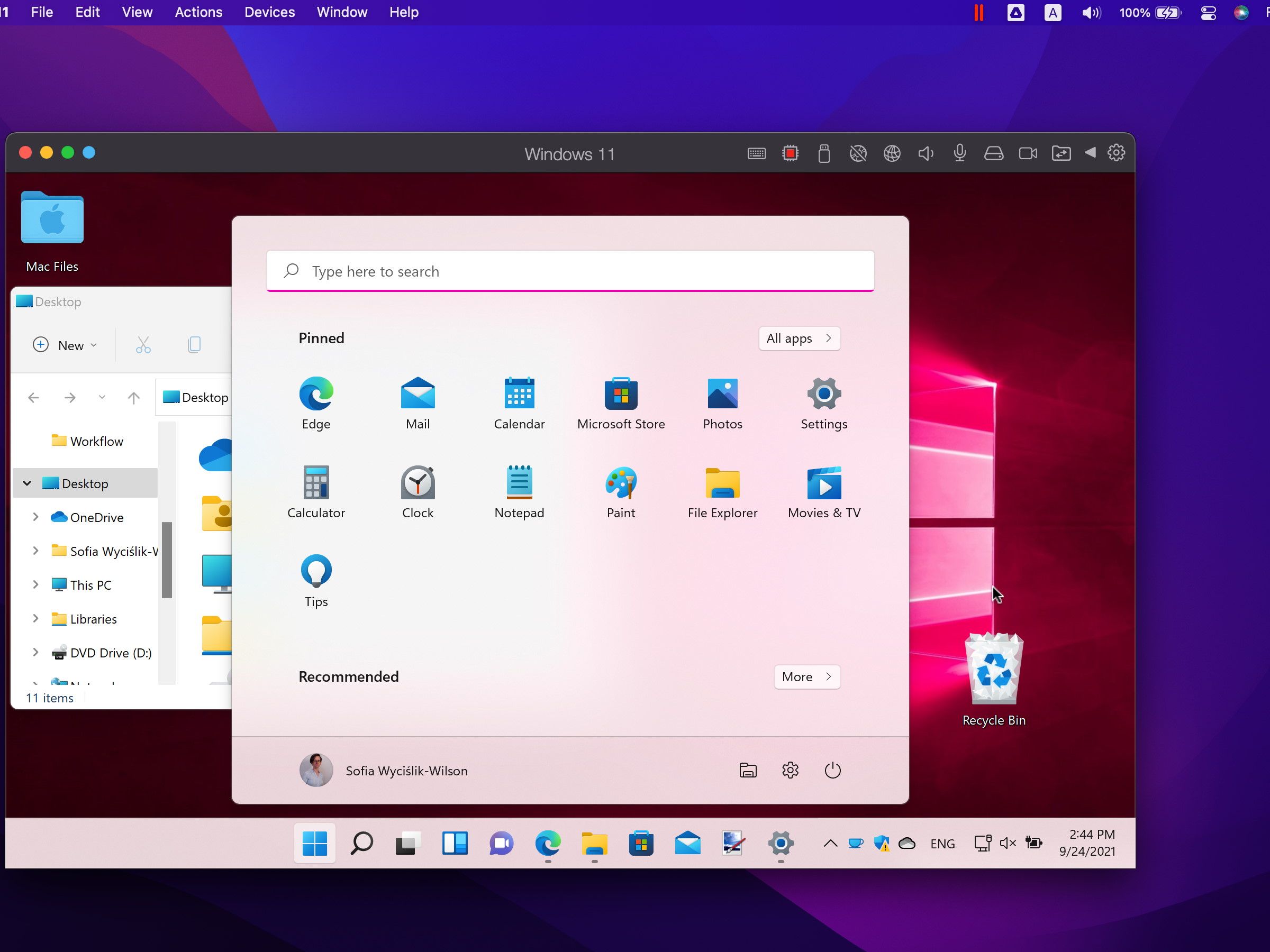The width and height of the screenshot is (1270, 952).
Task: Click the Task View taskbar icon
Action: 407,843
